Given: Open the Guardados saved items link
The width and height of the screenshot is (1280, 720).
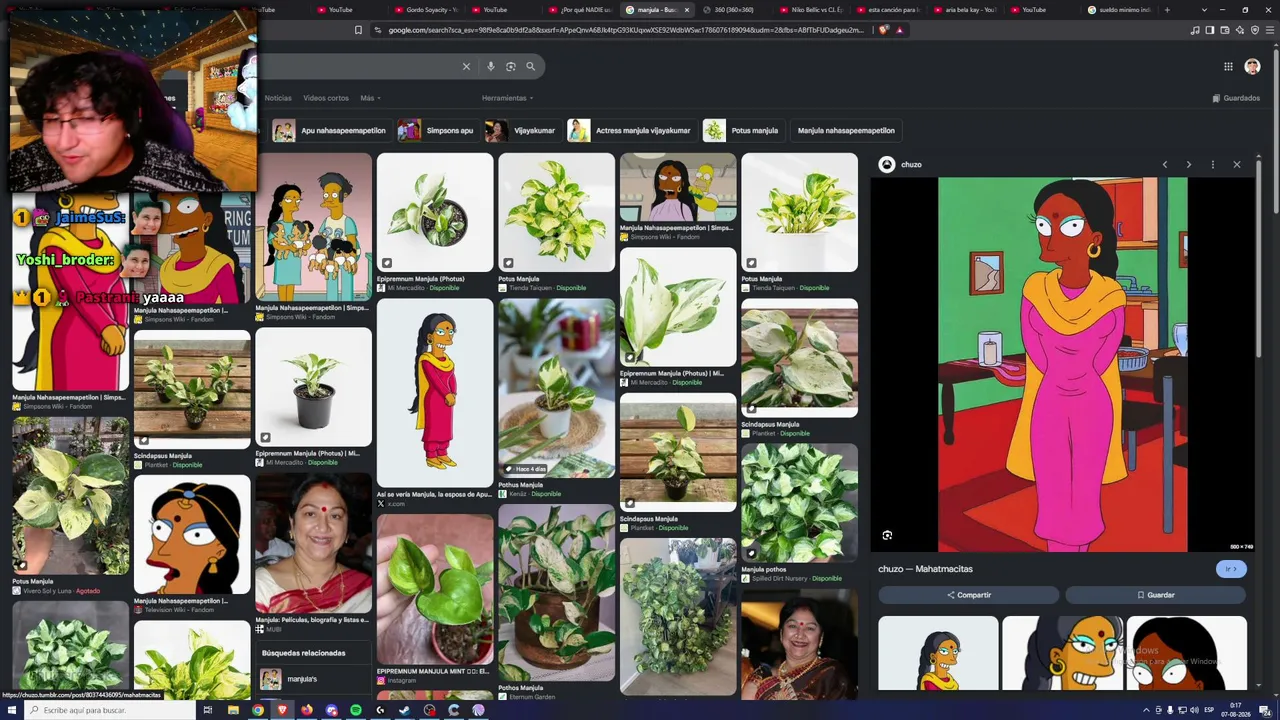Looking at the screenshot, I should tap(1236, 98).
